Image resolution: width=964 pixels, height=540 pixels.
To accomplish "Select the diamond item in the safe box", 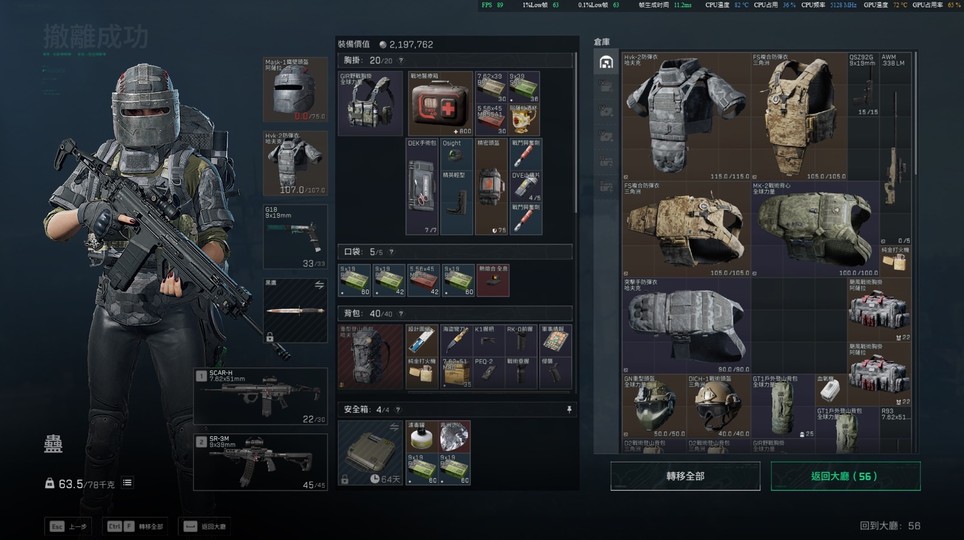I will 455,436.
